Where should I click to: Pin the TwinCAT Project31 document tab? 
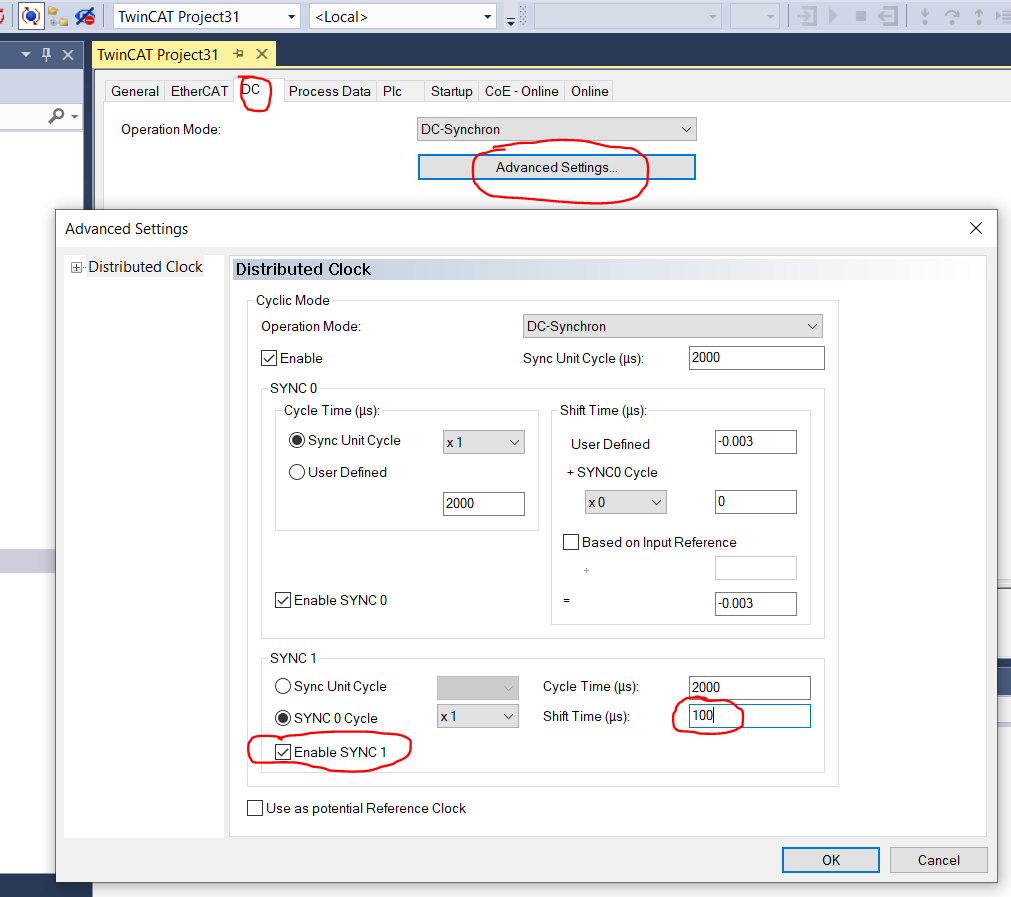238,54
